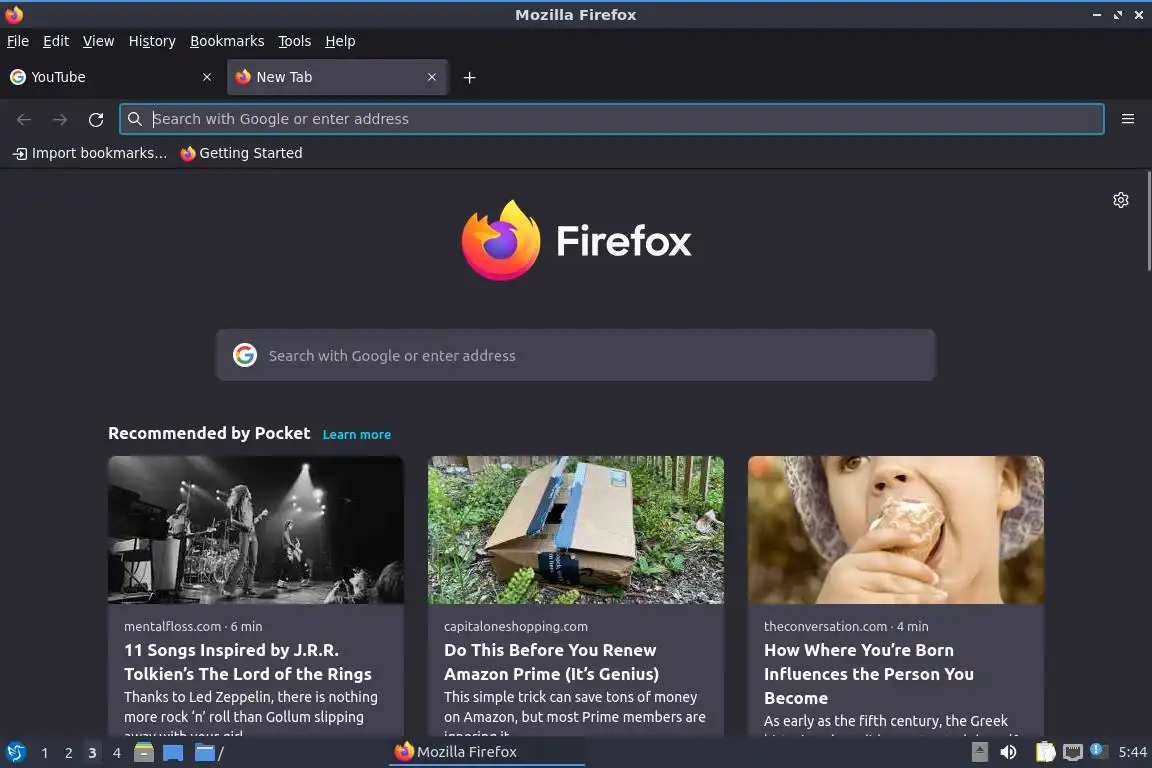
Task: Open the Pocket Learn more link
Action: click(x=356, y=434)
